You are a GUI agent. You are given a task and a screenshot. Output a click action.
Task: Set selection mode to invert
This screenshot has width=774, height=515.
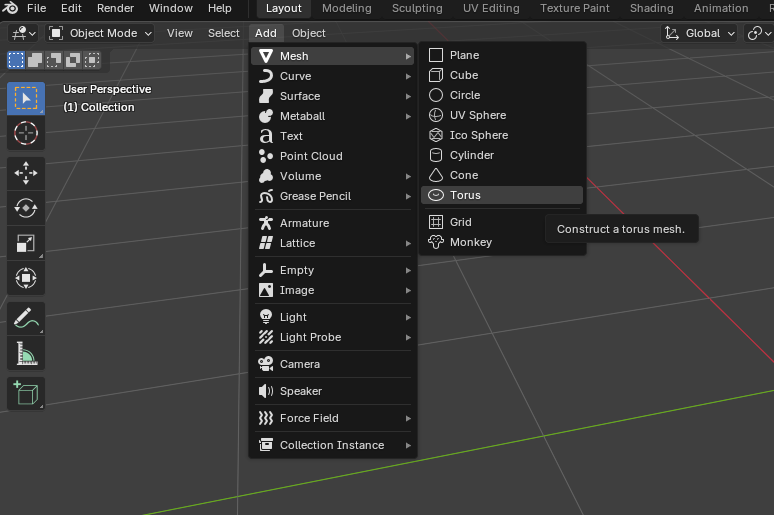(73, 60)
